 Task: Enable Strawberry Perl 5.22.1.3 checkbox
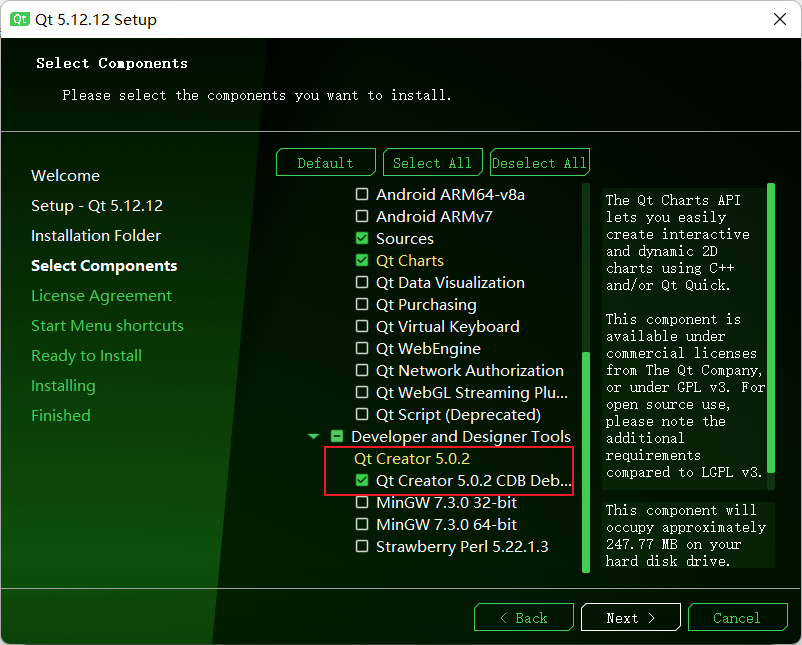click(362, 546)
